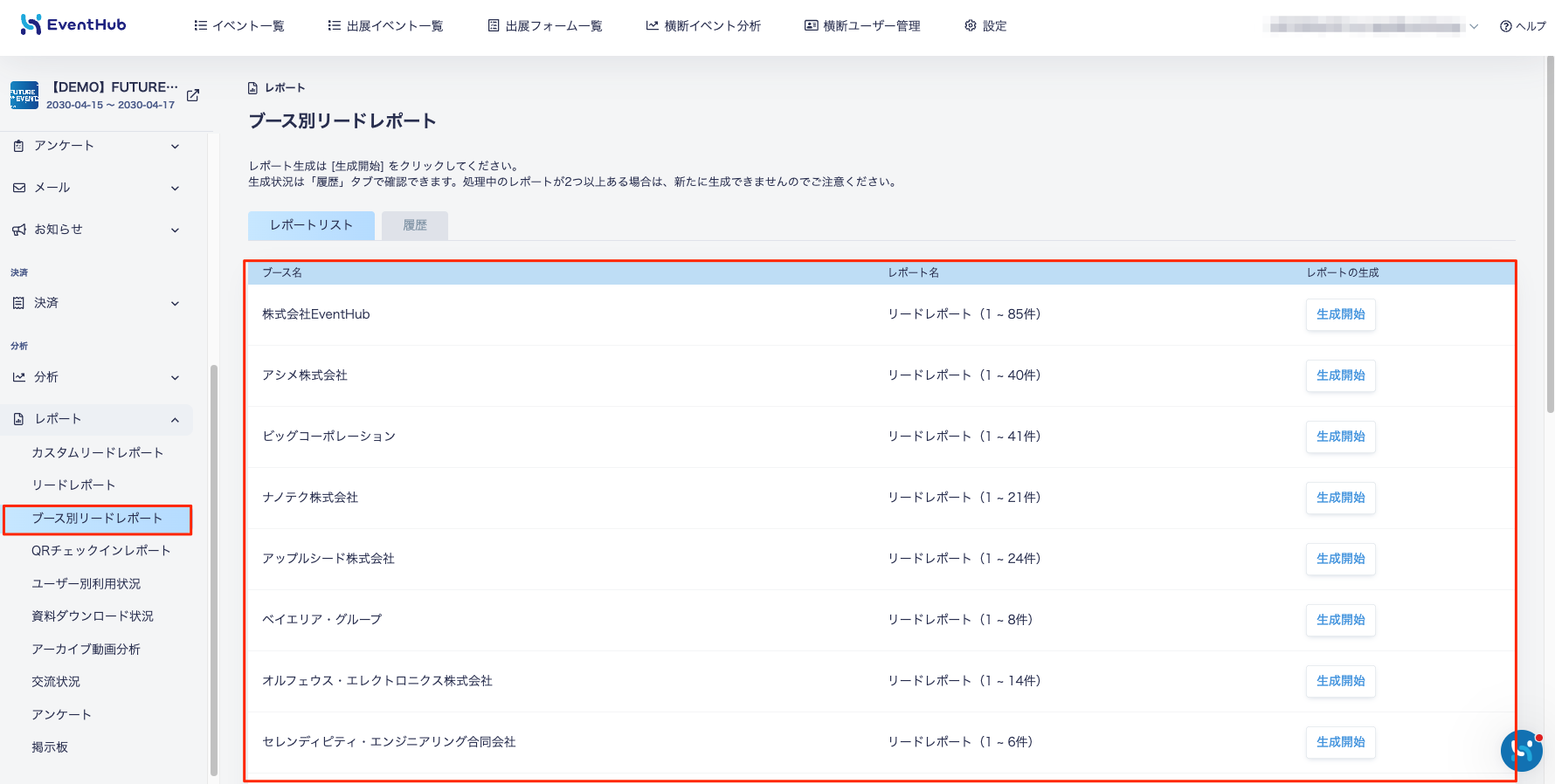Open 資料ダウンロード状況 in sidebar
Image resolution: width=1555 pixels, height=784 pixels.
click(93, 616)
